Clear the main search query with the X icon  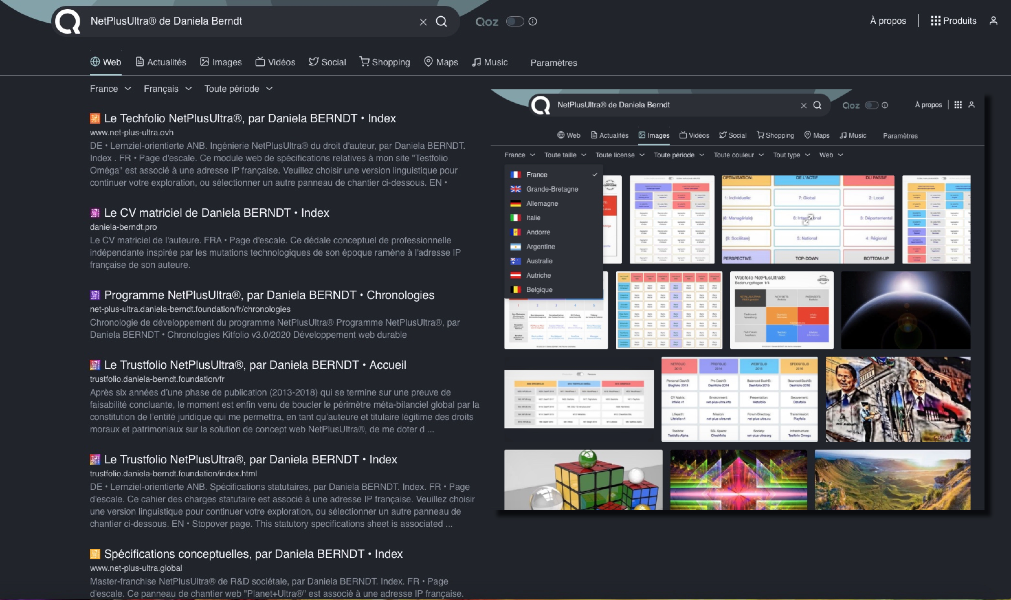point(423,22)
